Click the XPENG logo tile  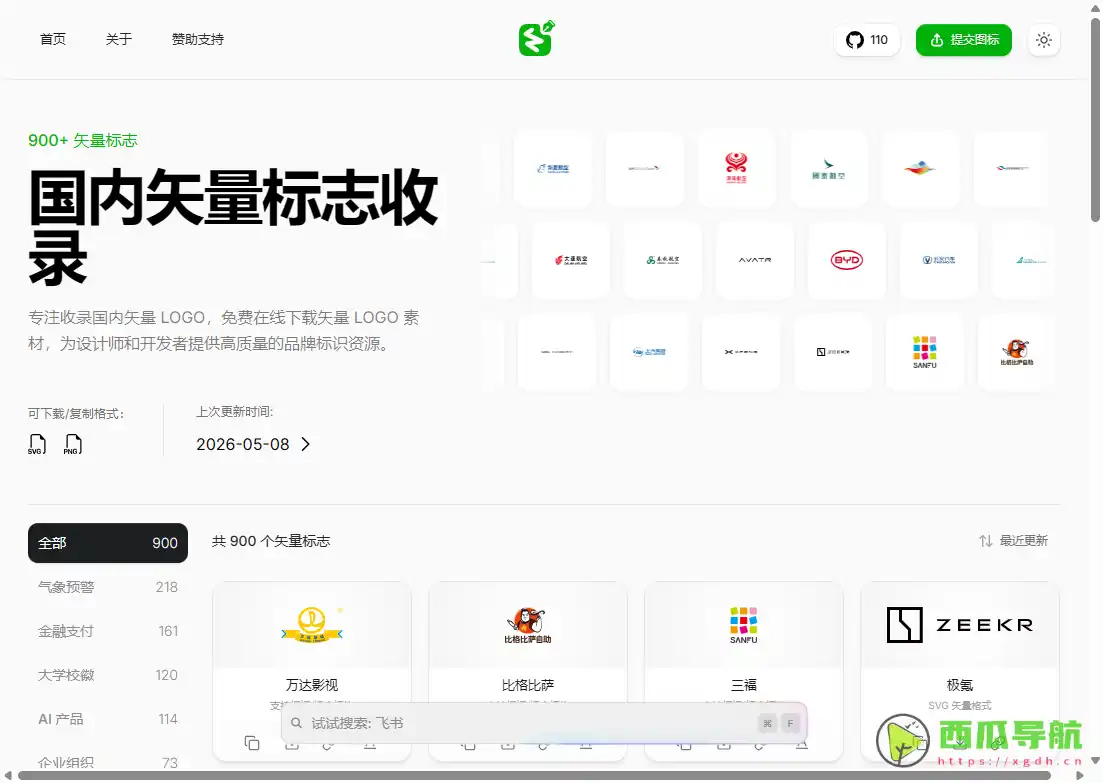click(741, 352)
